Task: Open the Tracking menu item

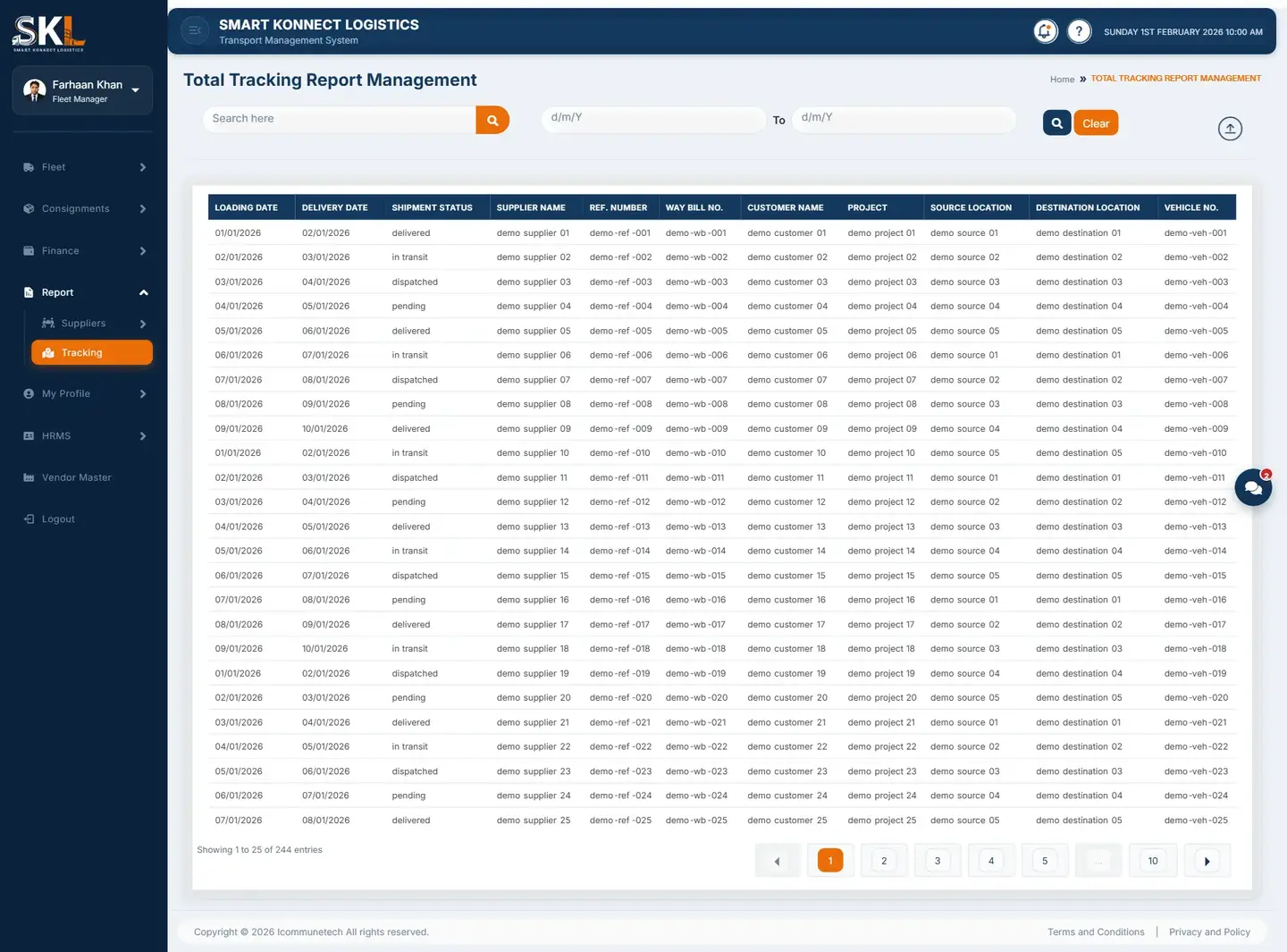Action: point(92,353)
